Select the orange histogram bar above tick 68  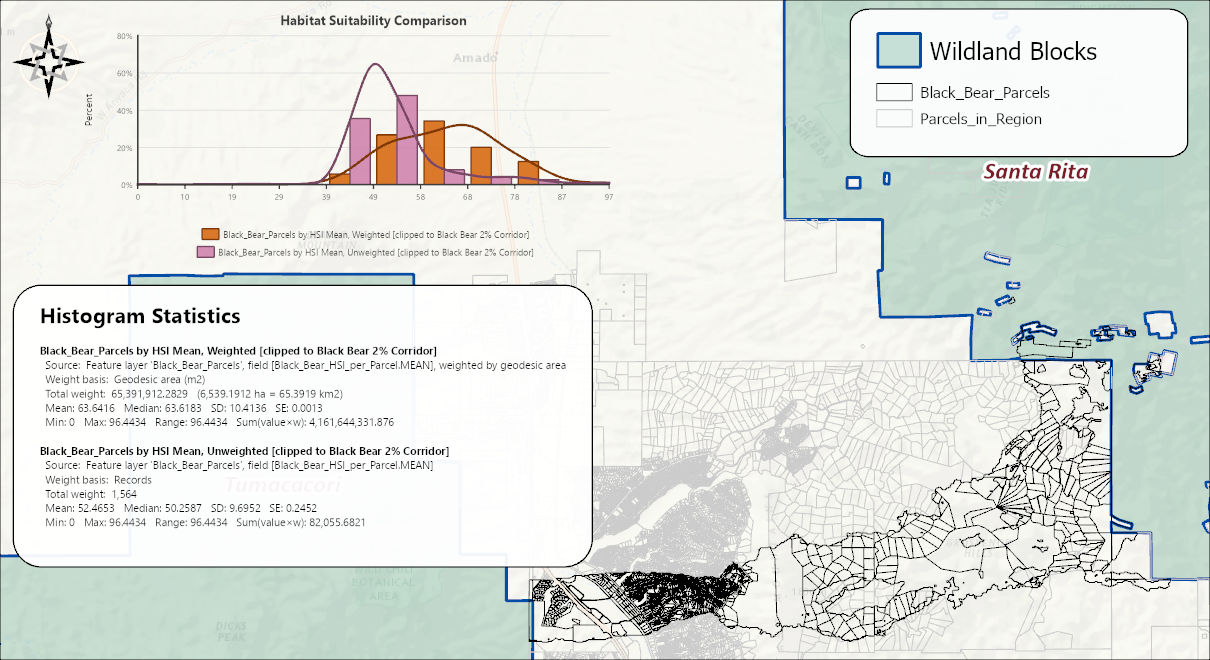pos(481,166)
